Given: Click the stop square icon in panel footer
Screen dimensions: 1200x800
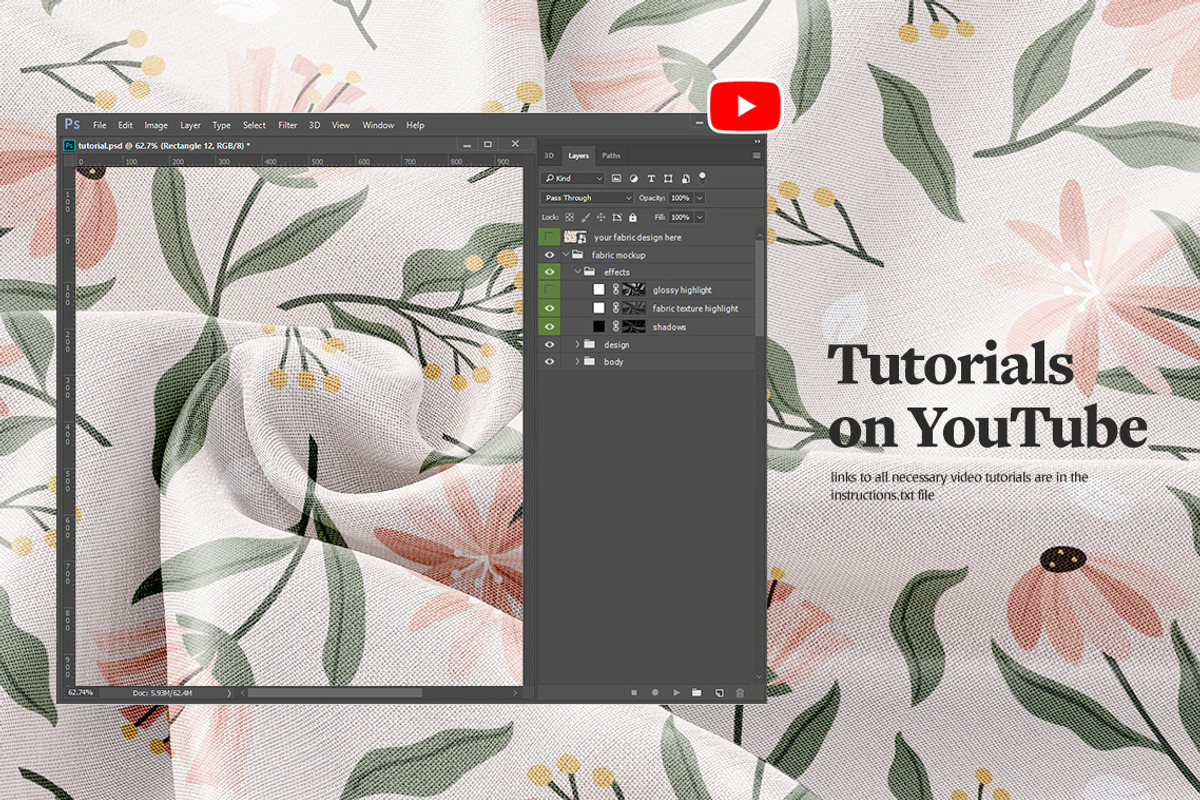Looking at the screenshot, I should pyautogui.click(x=634, y=692).
